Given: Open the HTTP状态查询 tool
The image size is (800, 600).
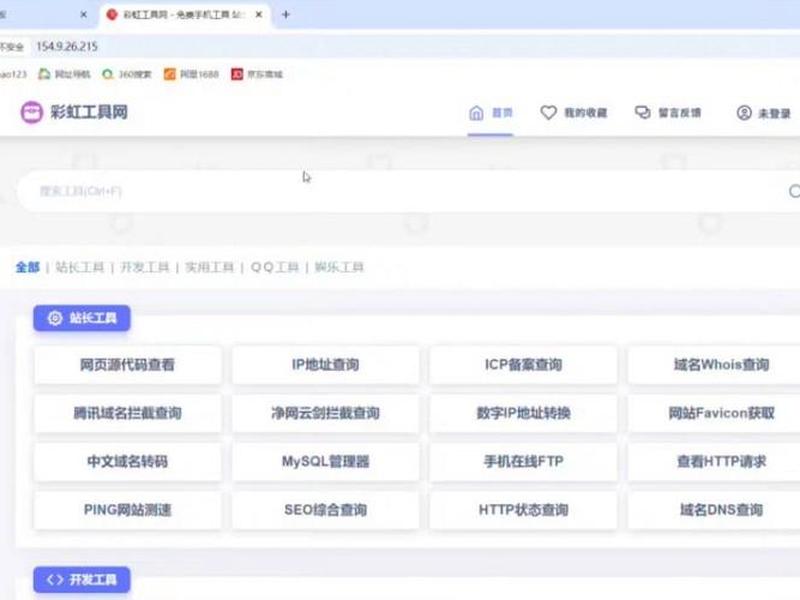Looking at the screenshot, I should click(523, 510).
